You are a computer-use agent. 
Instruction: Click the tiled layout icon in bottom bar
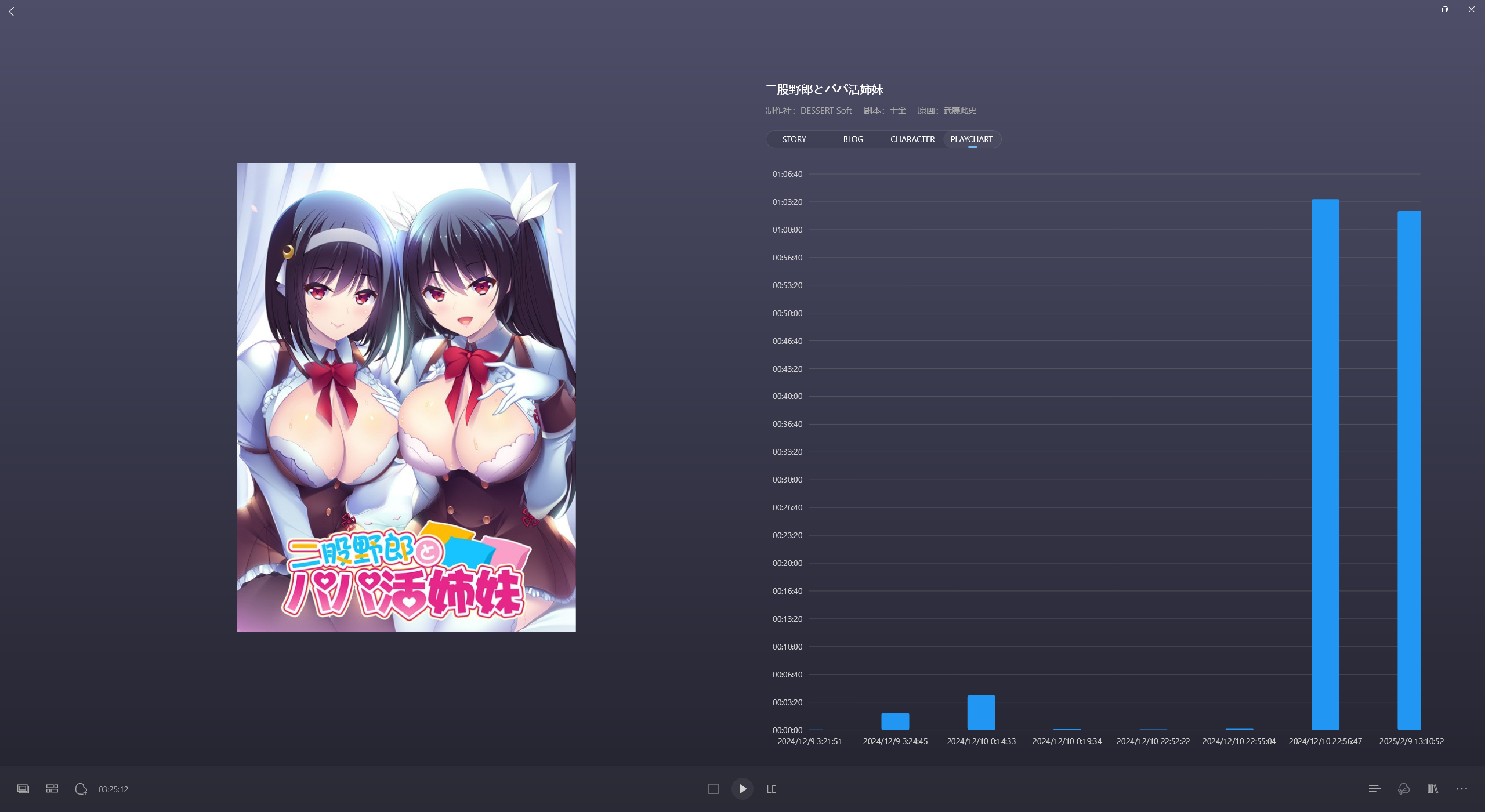(x=52, y=789)
